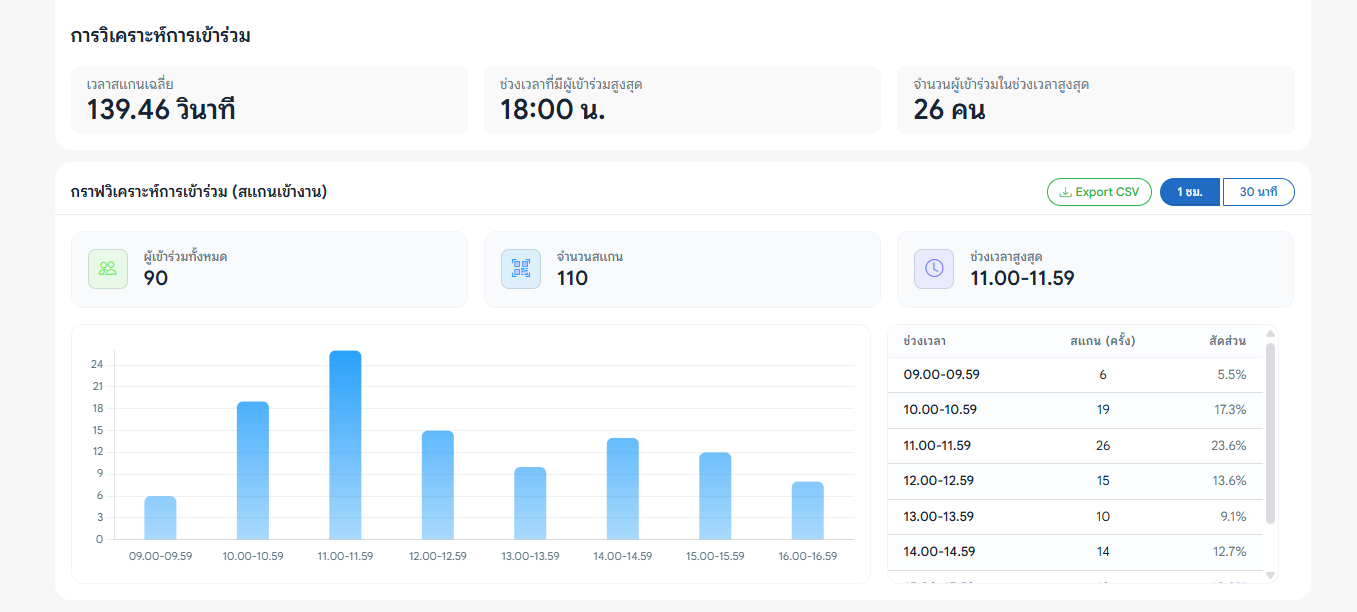Click the download icon in Export CSV
The height and width of the screenshot is (612, 1357).
1065,192
